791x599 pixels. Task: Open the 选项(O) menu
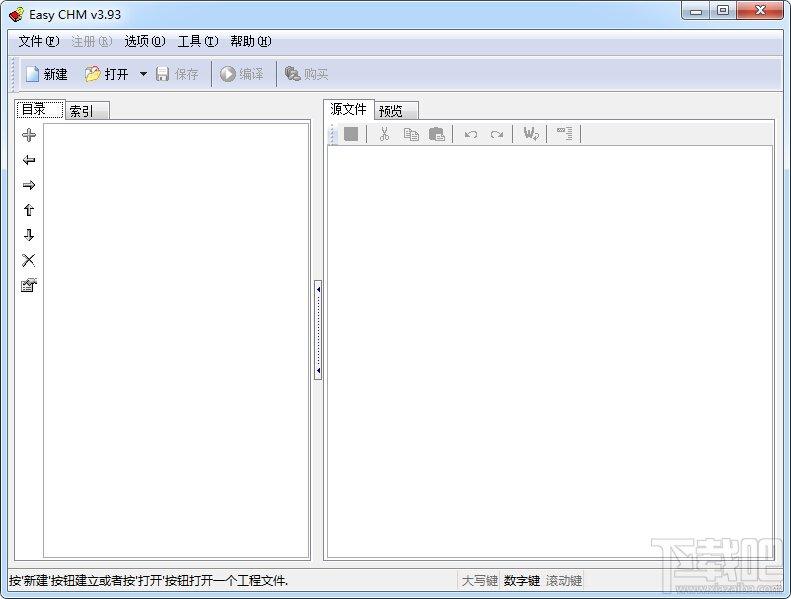coord(145,41)
